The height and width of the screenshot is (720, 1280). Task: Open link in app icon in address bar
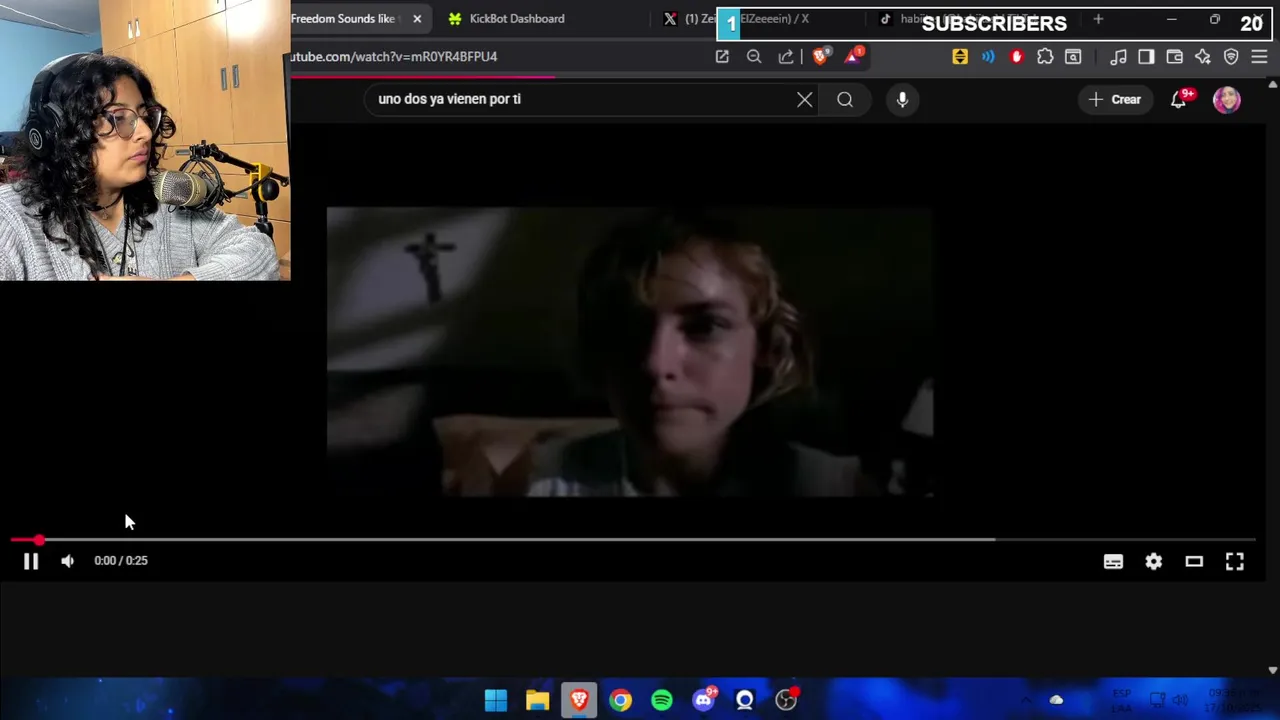(722, 57)
